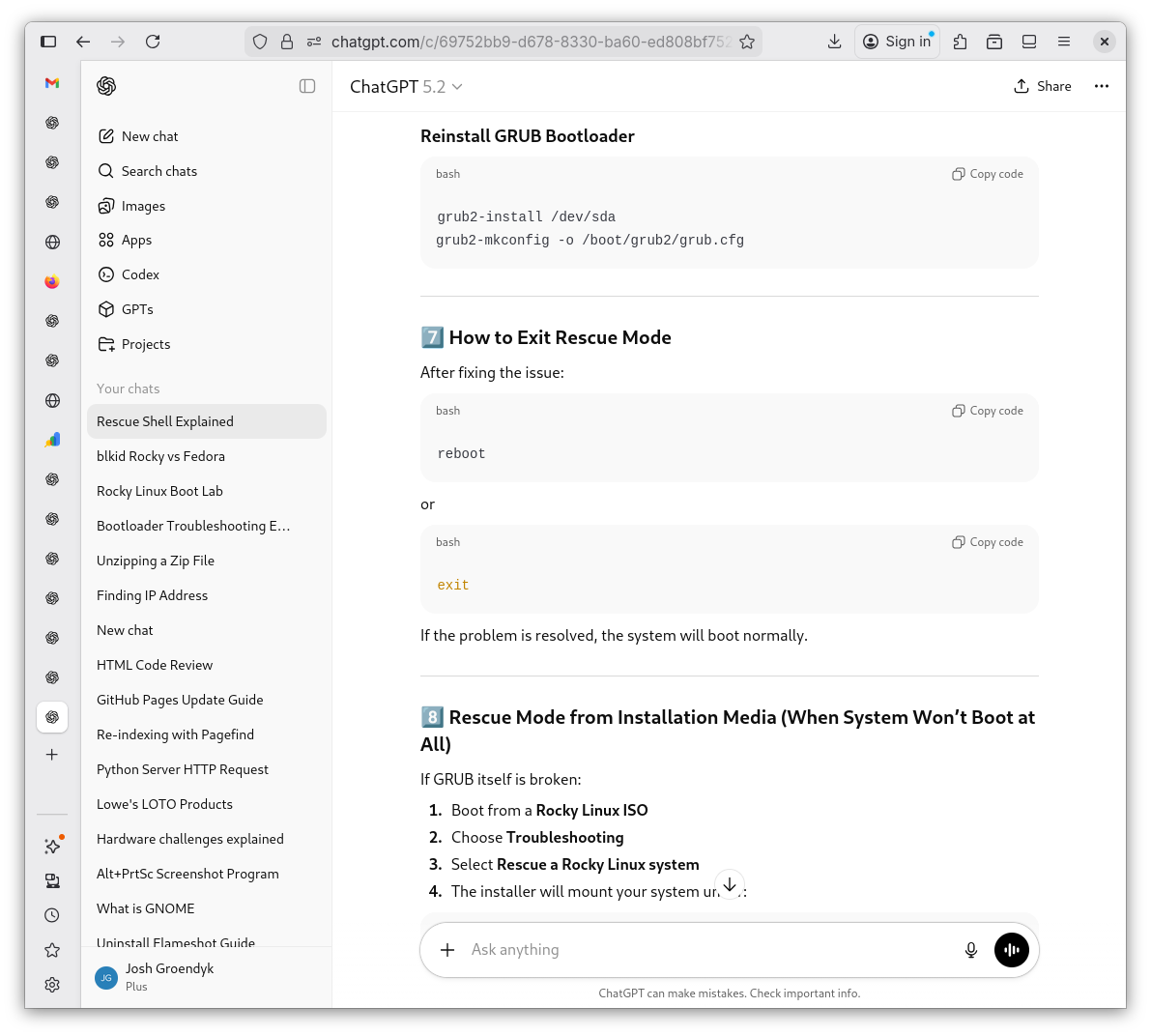Click the scroll-to-bottom arrow button
The height and width of the screenshot is (1036, 1151).
click(x=730, y=884)
